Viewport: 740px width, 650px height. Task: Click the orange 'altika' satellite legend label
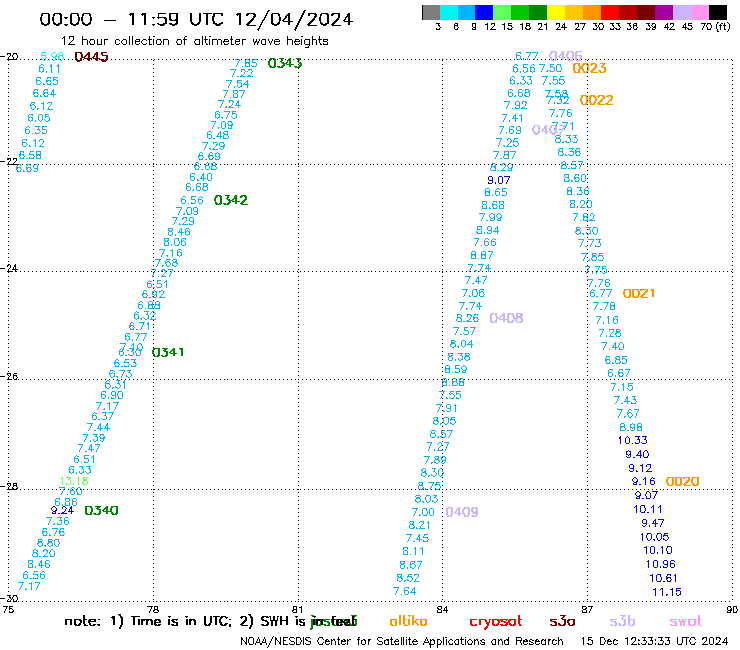click(x=408, y=621)
